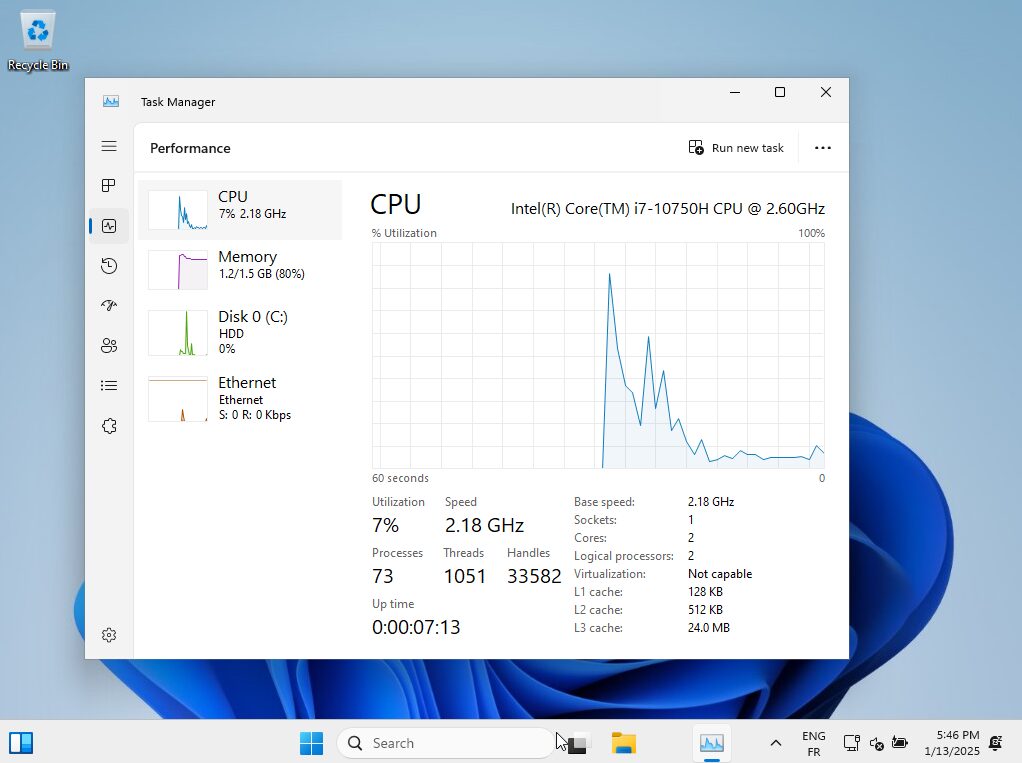Image resolution: width=1022 pixels, height=763 pixels.
Task: Click the CPU utilization graph
Action: point(598,355)
